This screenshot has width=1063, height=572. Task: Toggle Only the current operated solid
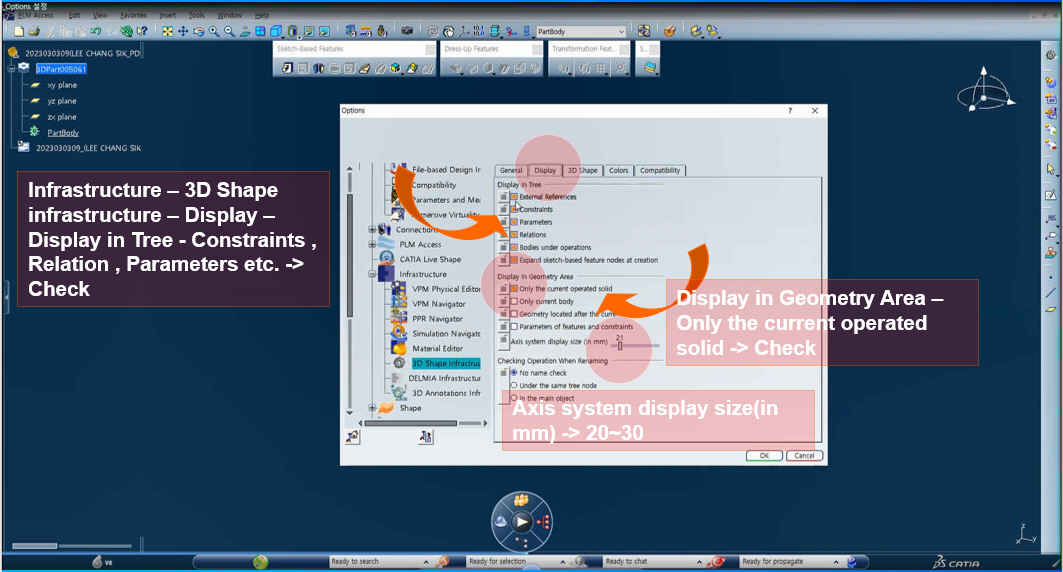[515, 289]
